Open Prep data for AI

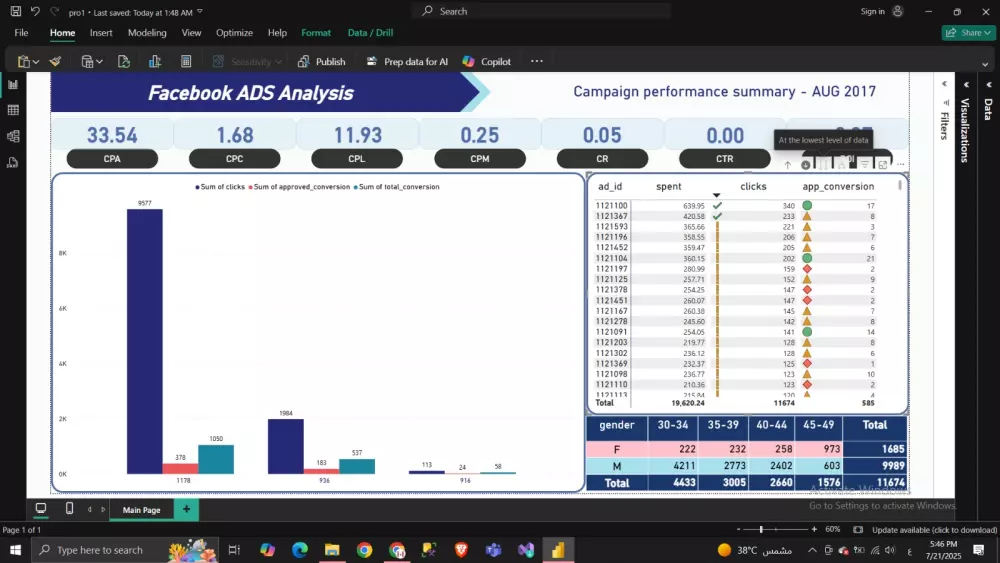pos(407,62)
